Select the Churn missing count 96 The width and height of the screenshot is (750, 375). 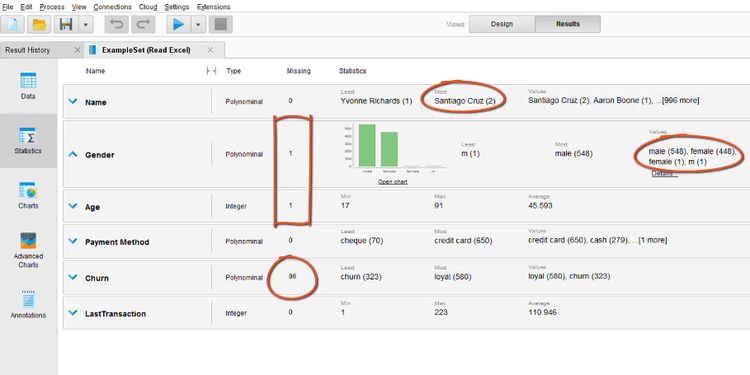pyautogui.click(x=292, y=276)
